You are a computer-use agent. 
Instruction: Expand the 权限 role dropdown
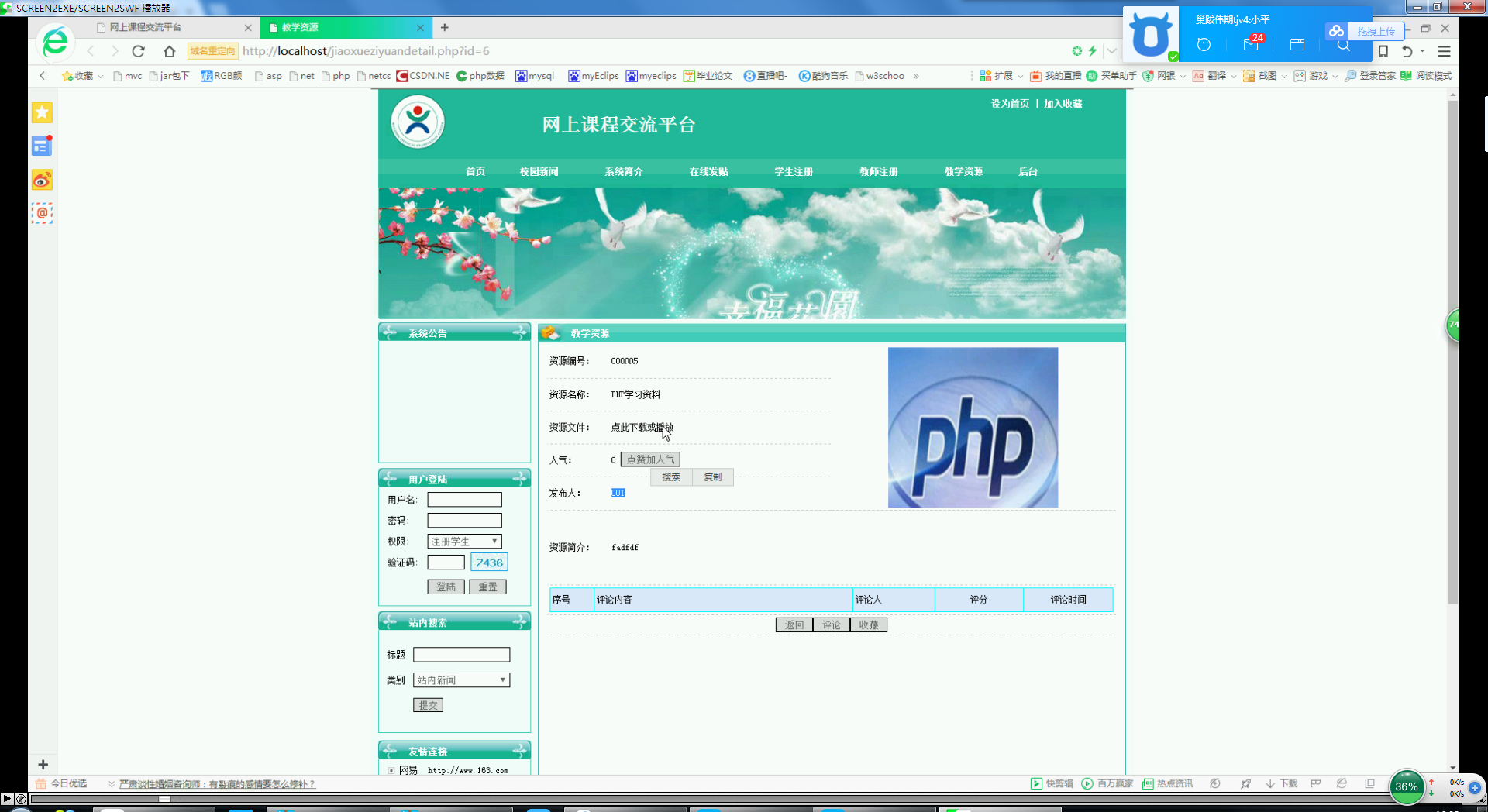pyautogui.click(x=464, y=542)
